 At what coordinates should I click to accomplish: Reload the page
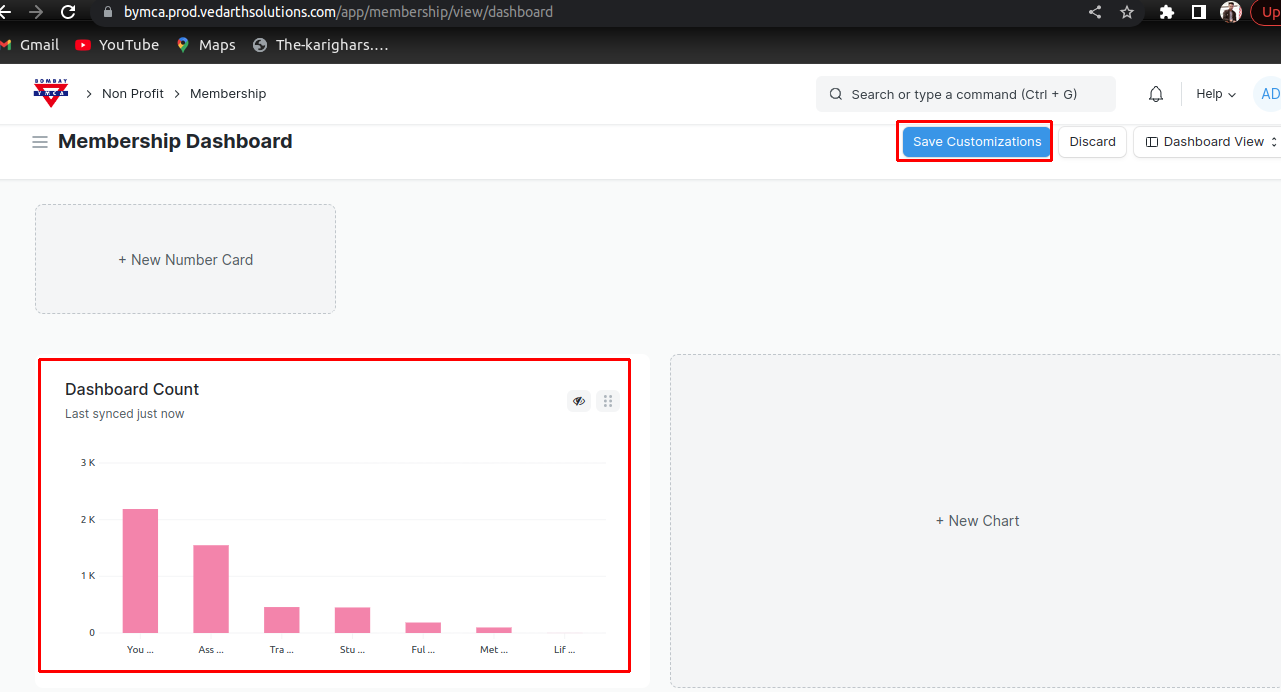pos(68,12)
